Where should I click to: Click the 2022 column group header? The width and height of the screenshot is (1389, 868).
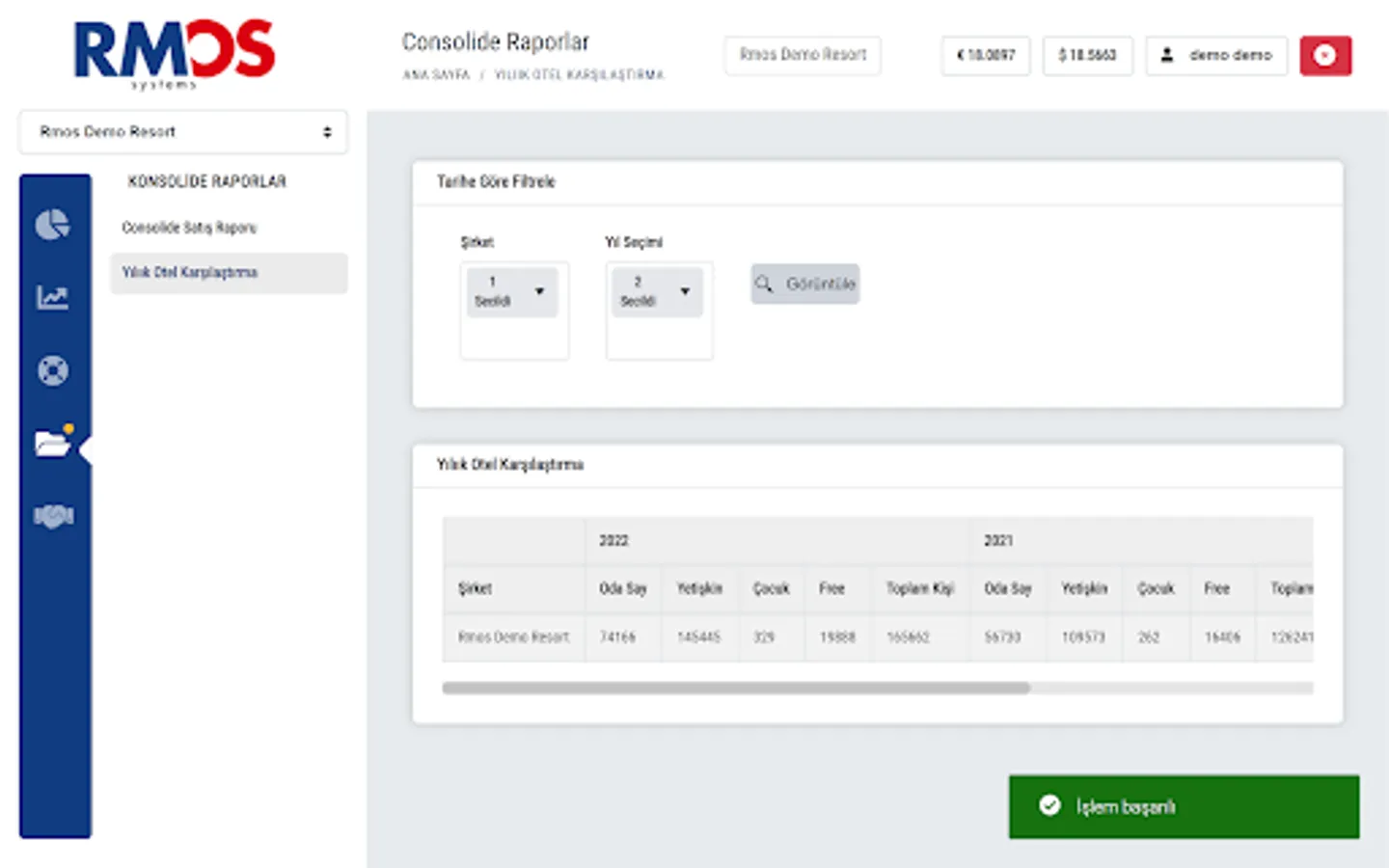[x=777, y=540]
